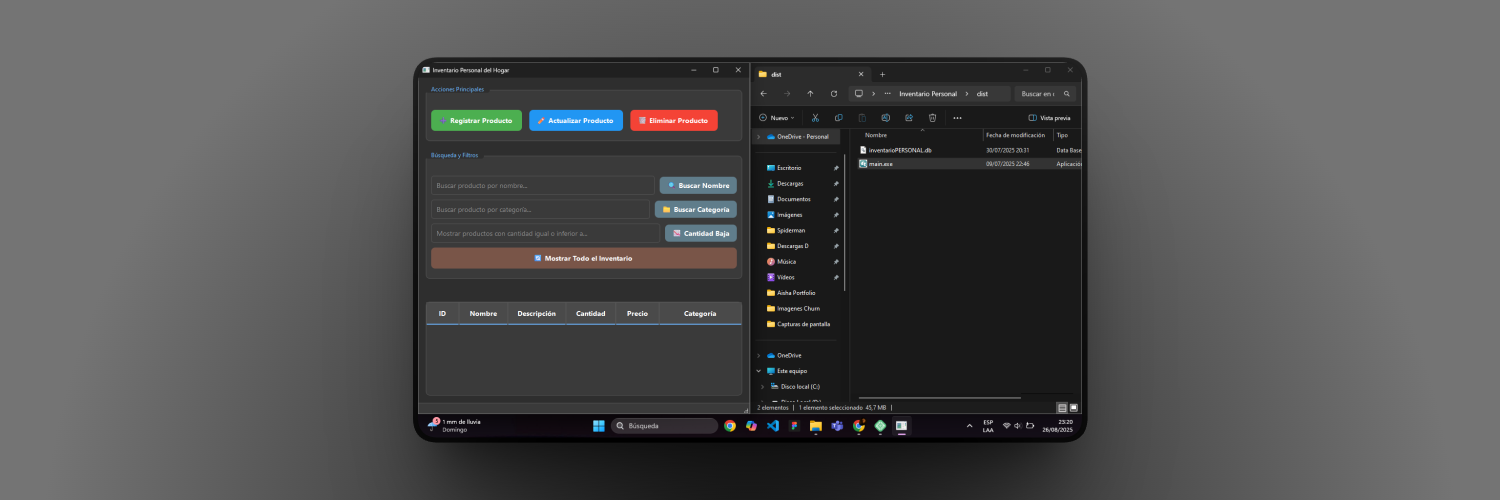Image resolution: width=1500 pixels, height=500 pixels.
Task: Switch to details view in status bar
Action: click(x=1062, y=408)
